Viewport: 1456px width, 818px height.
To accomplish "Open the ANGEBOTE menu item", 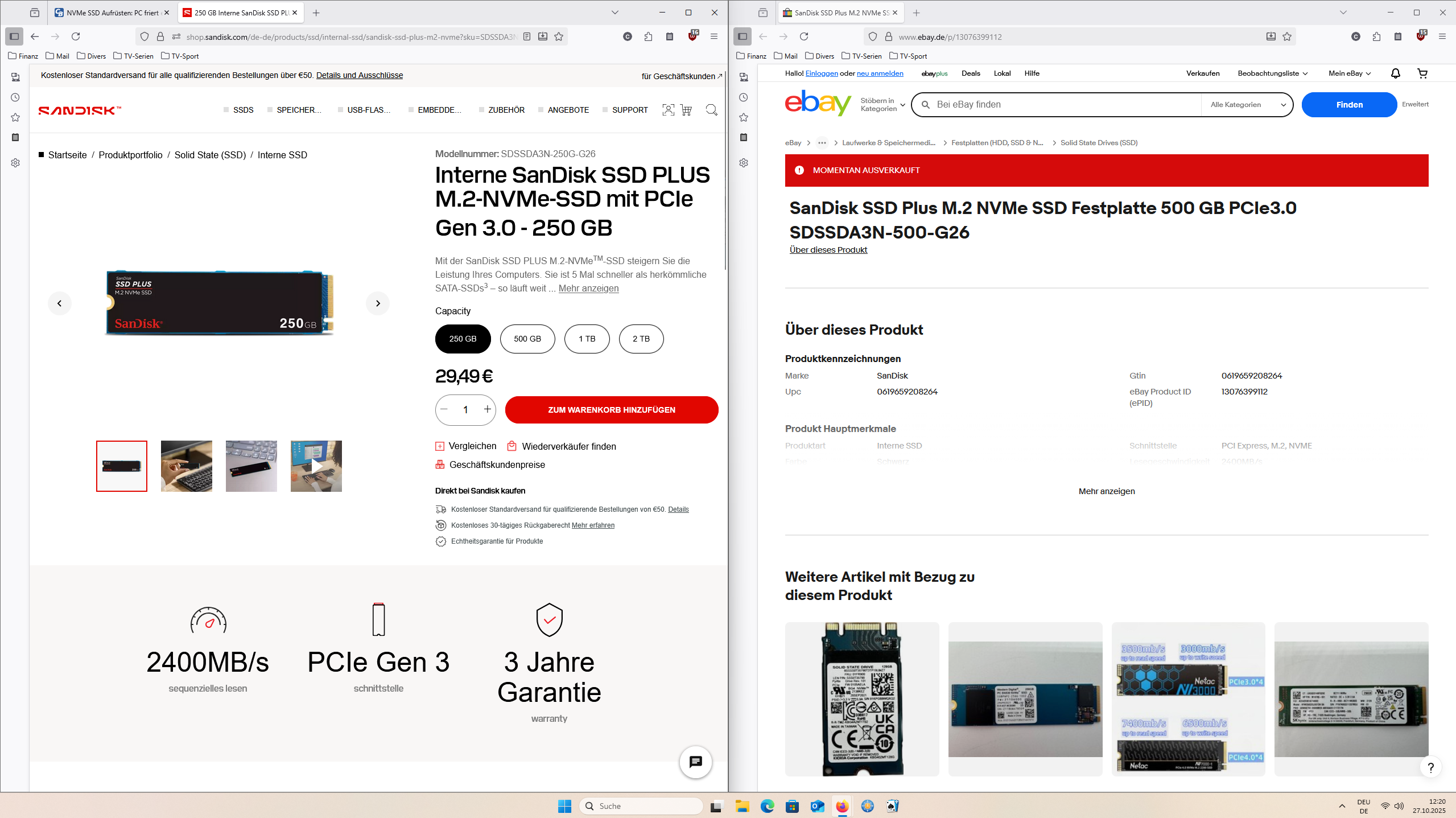I will pyautogui.click(x=568, y=110).
